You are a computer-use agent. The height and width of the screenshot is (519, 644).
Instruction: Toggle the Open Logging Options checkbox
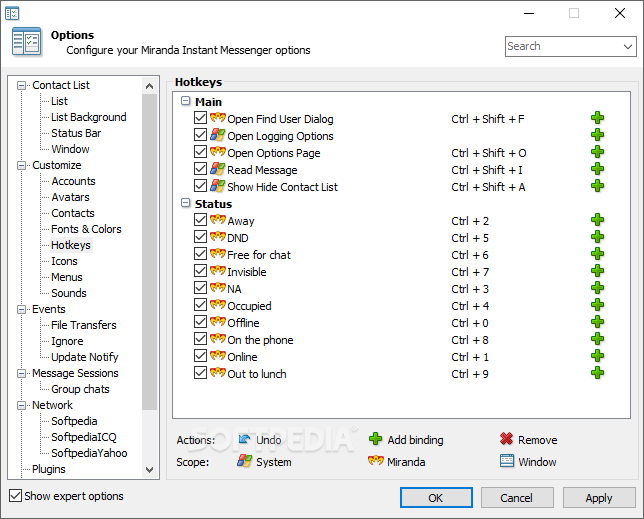tap(200, 135)
